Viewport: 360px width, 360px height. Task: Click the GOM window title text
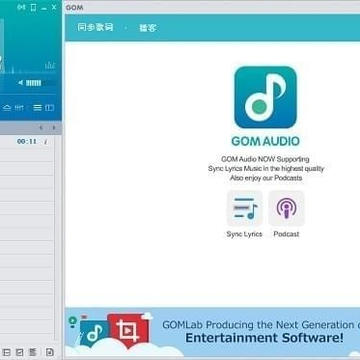74,7
